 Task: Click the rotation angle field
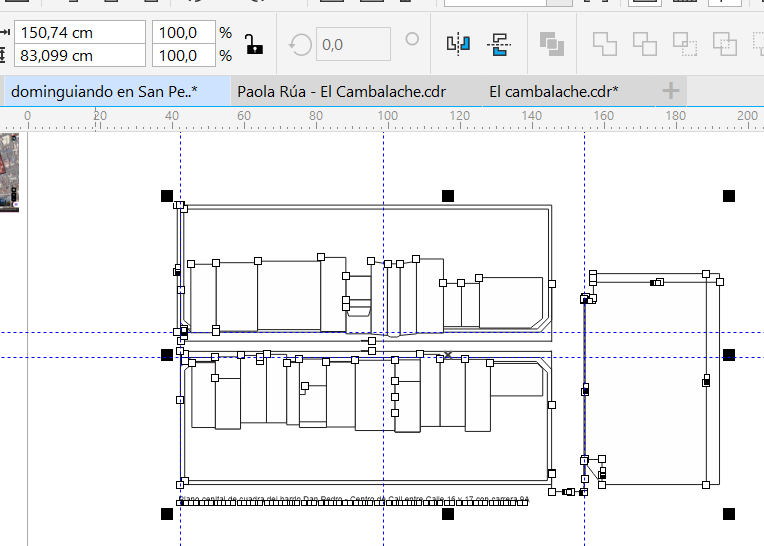352,45
